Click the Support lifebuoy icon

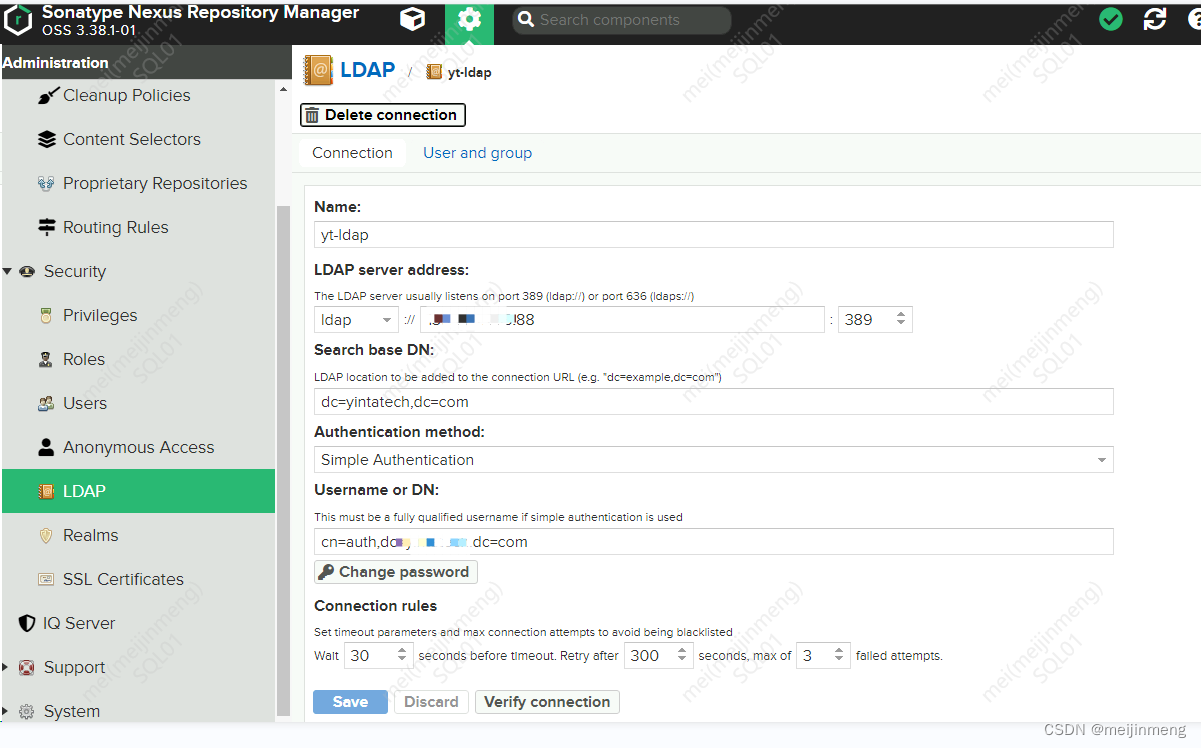[x=27, y=668]
